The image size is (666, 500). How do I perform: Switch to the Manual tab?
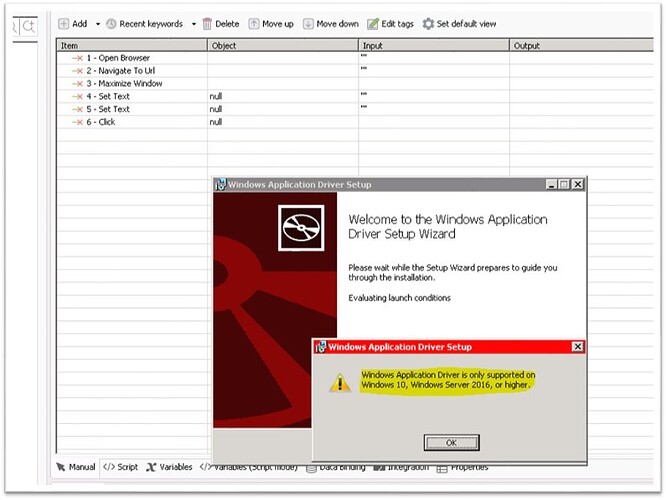tap(76, 467)
